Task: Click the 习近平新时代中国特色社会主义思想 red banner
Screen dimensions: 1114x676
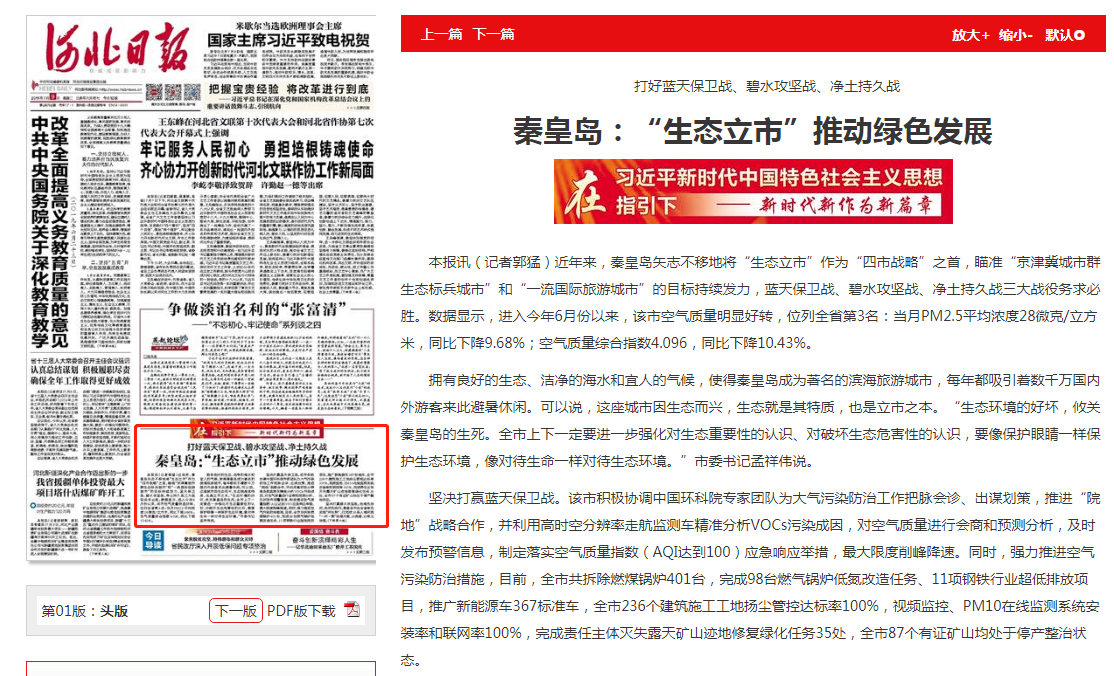Action: point(753,192)
